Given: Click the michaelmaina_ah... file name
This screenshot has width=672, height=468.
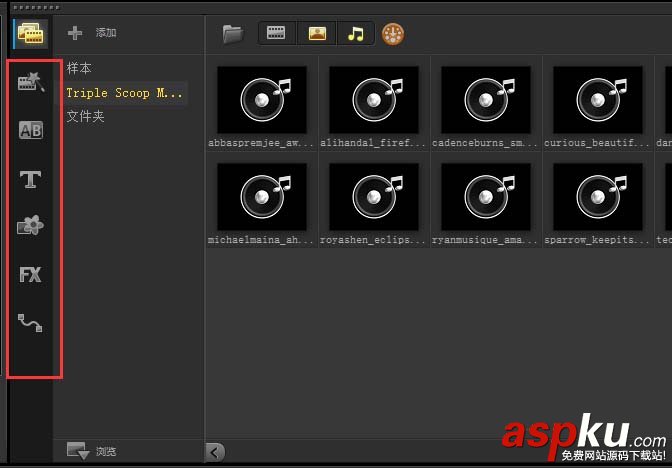Looking at the screenshot, I should click(261, 240).
